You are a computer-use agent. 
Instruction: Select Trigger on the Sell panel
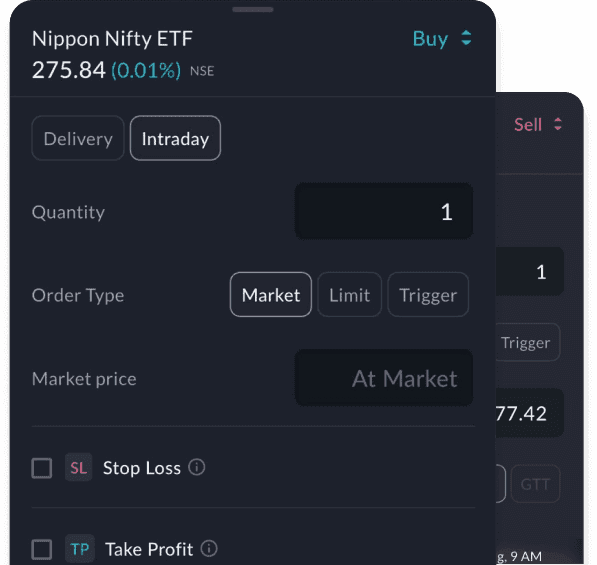coord(527,342)
